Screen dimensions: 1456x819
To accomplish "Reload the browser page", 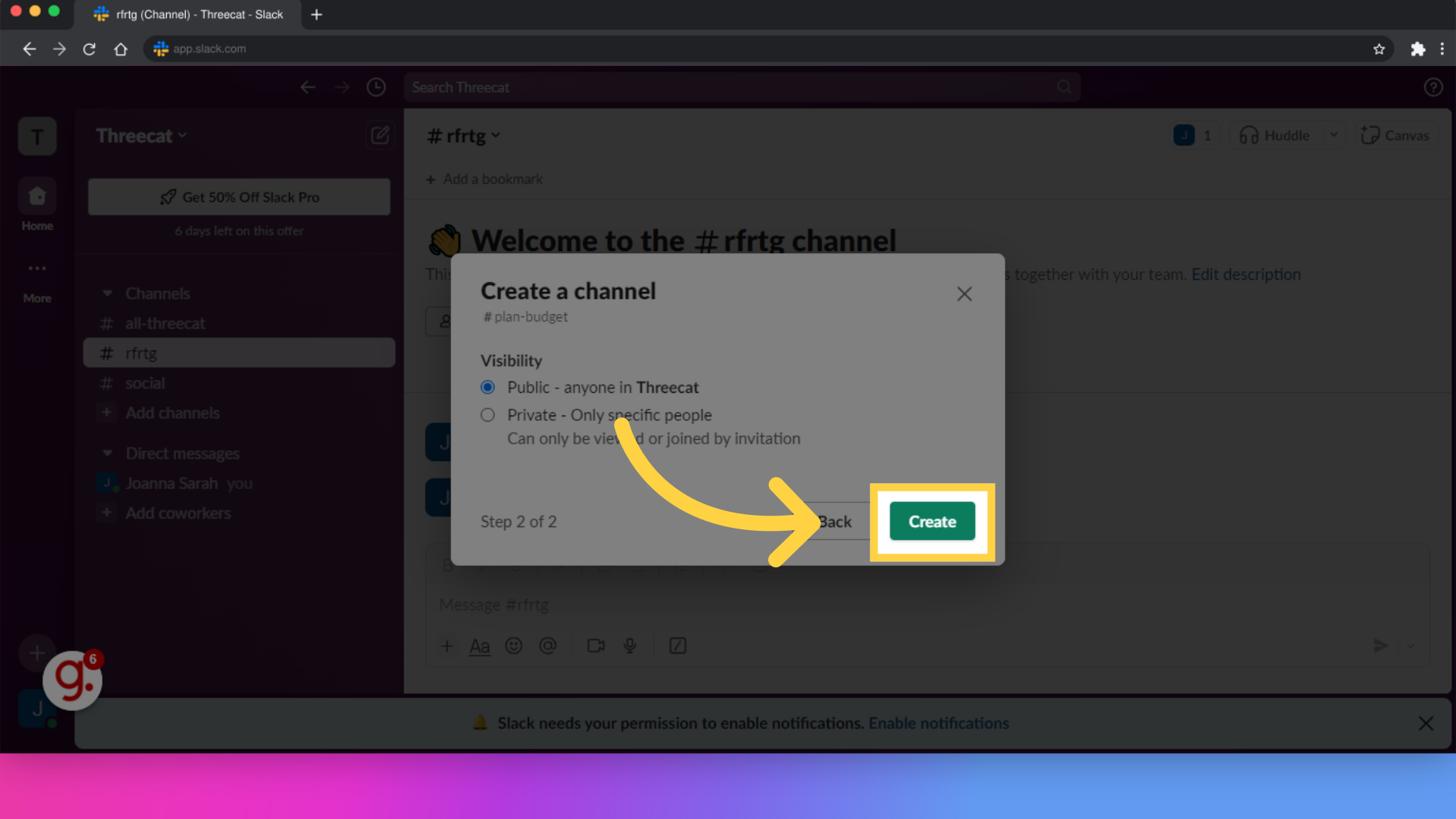I will click(89, 49).
